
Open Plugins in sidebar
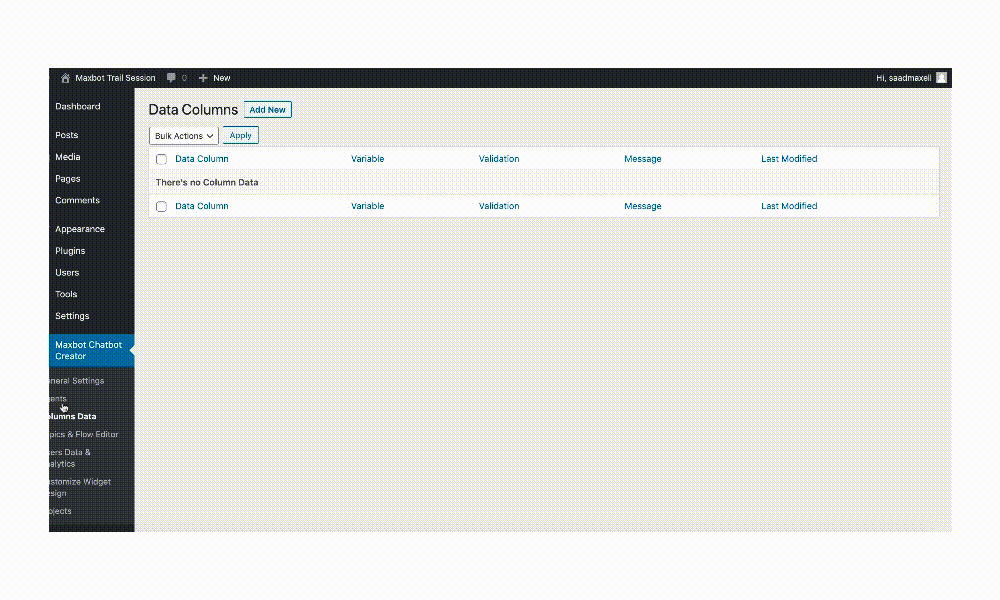[x=70, y=251]
